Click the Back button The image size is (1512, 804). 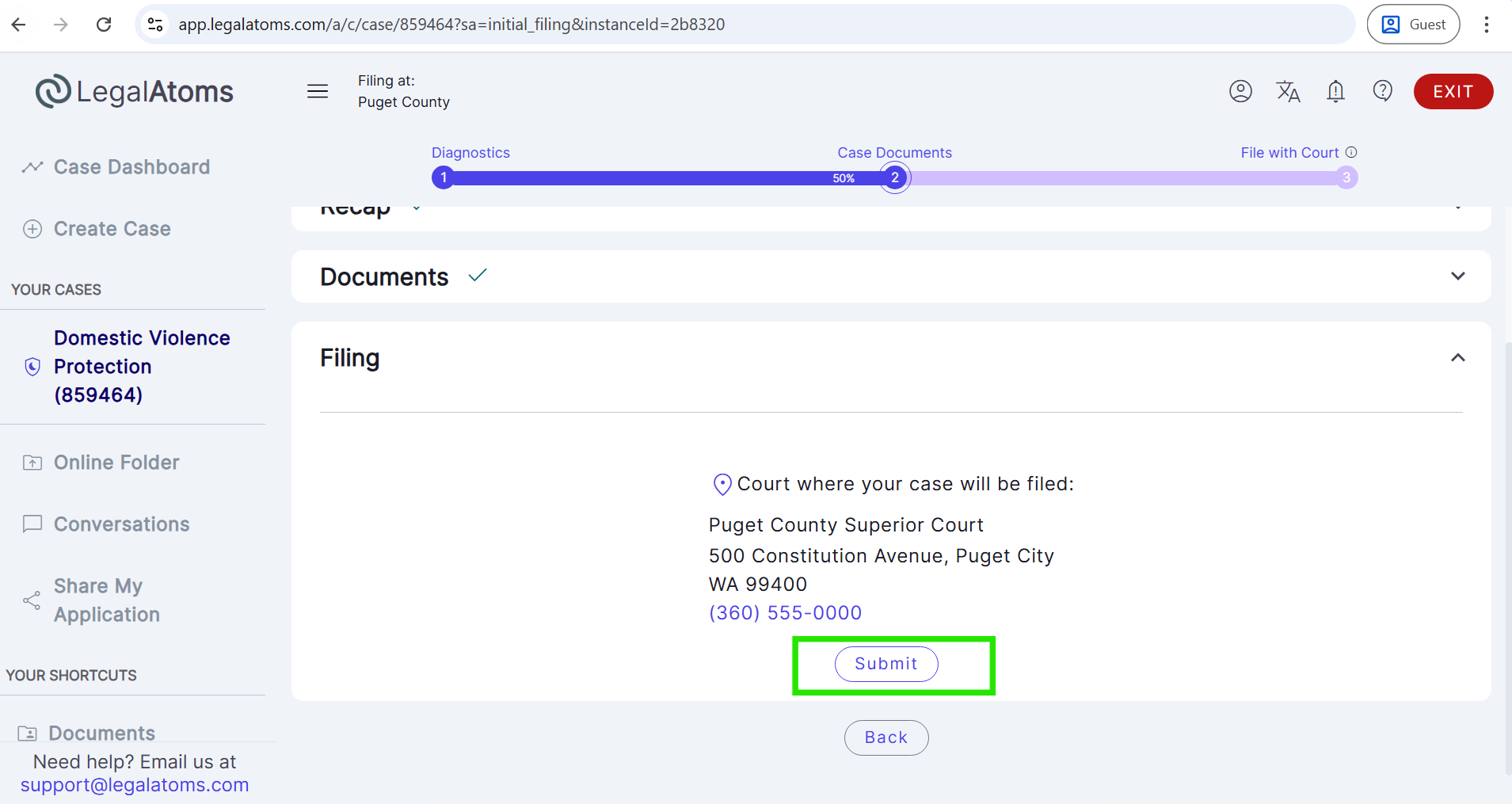click(x=885, y=737)
